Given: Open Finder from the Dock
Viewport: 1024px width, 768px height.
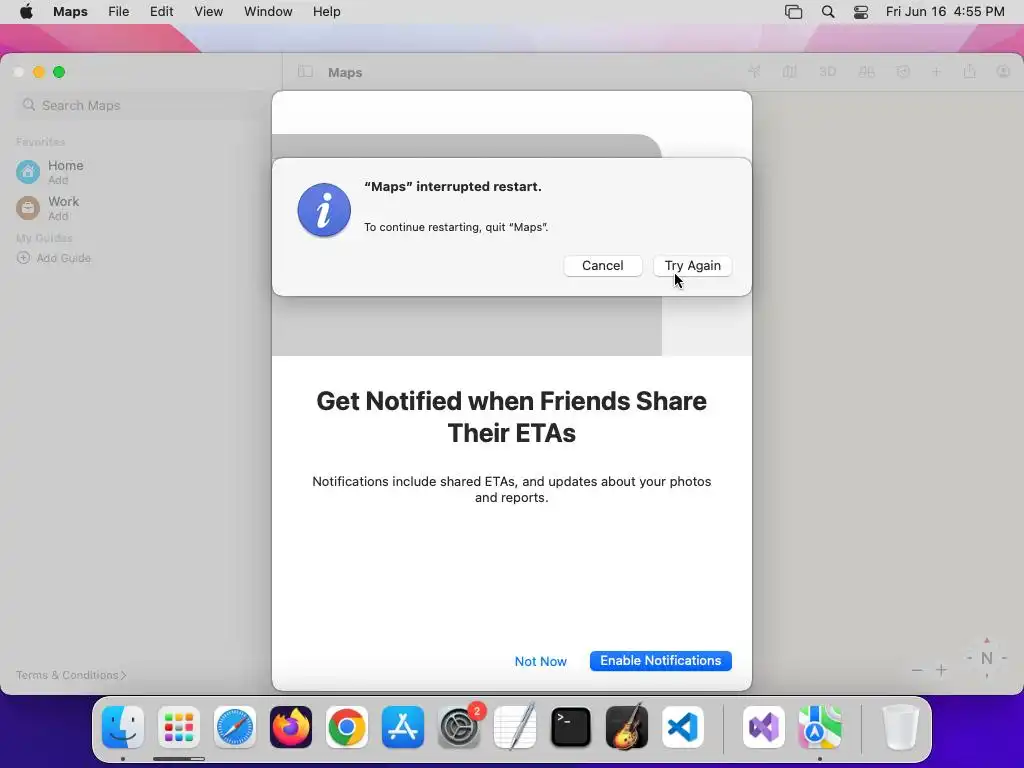Looking at the screenshot, I should (x=123, y=727).
